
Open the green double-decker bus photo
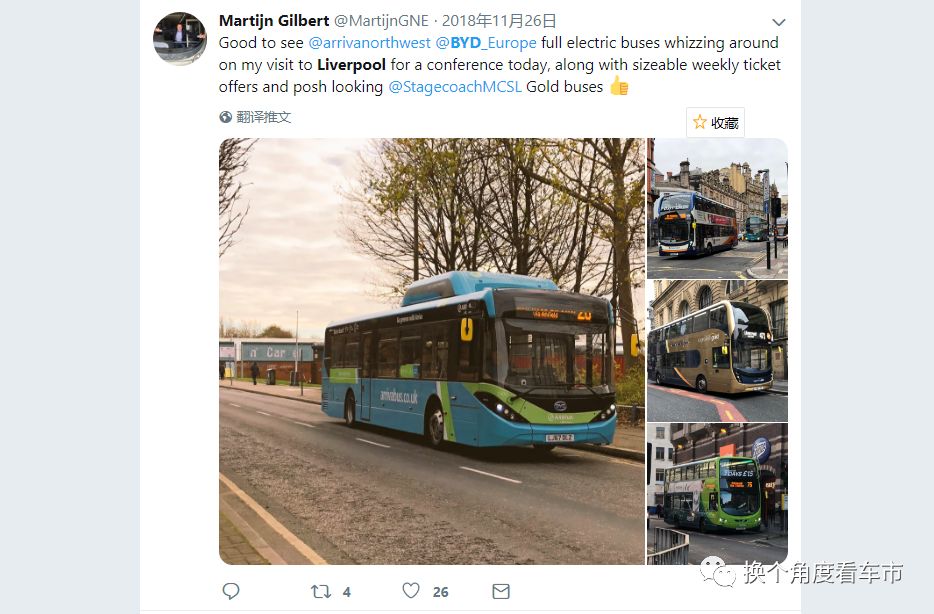click(x=717, y=494)
